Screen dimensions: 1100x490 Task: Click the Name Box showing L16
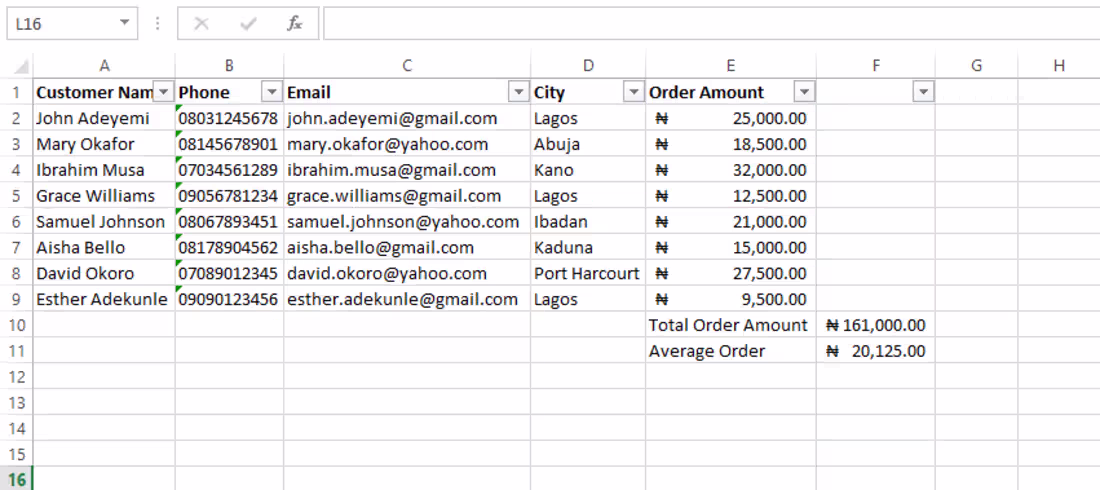pos(73,24)
